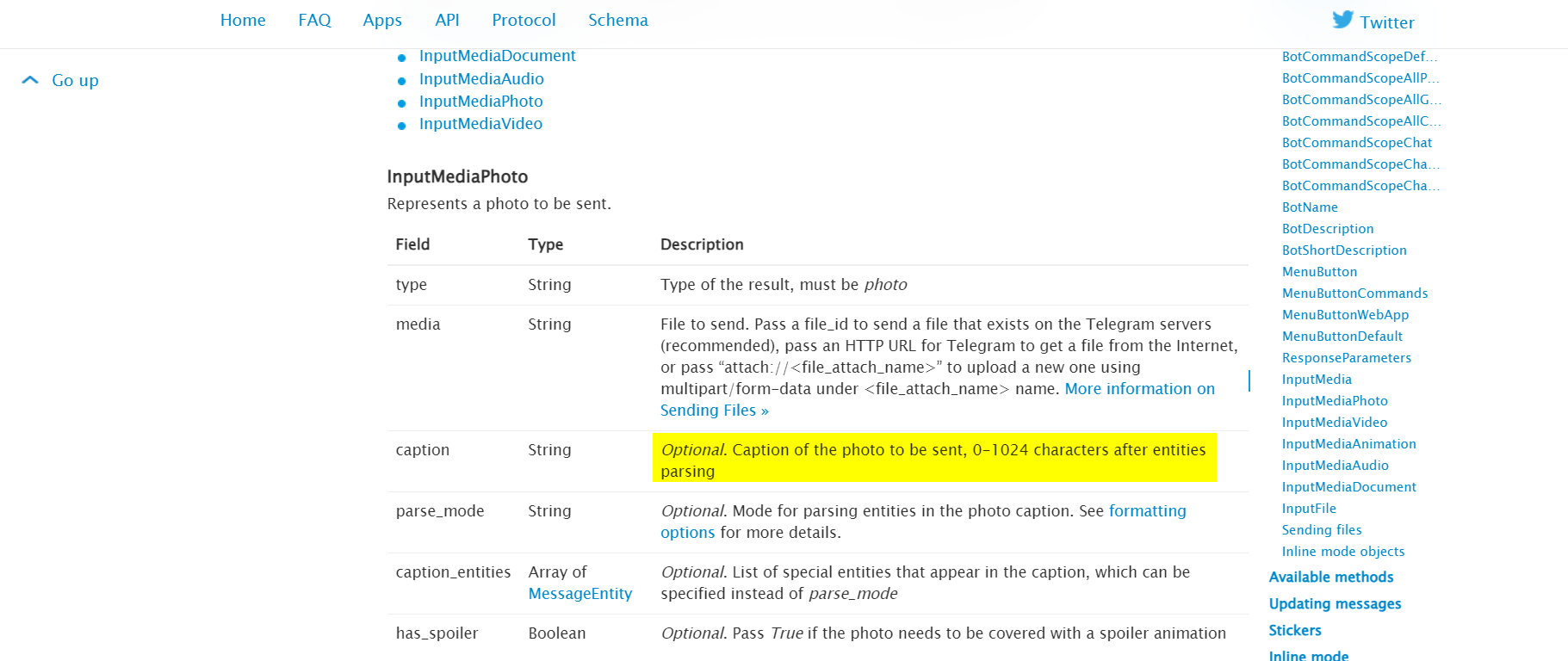This screenshot has width=1568, height=661.
Task: Expand the Stickers sidebar section
Action: 1295,631
